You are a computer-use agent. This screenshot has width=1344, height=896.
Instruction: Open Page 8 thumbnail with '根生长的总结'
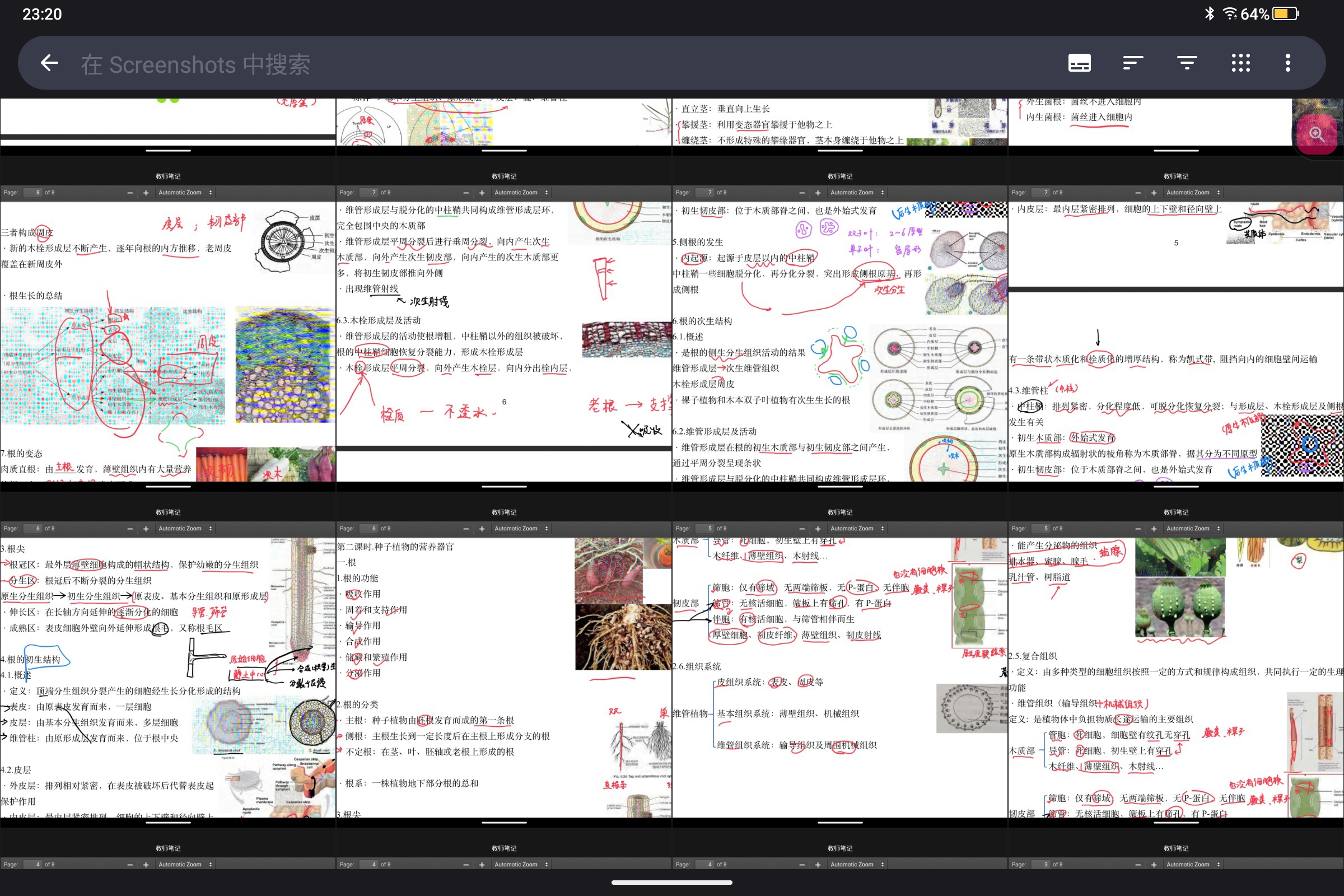pyautogui.click(x=168, y=323)
